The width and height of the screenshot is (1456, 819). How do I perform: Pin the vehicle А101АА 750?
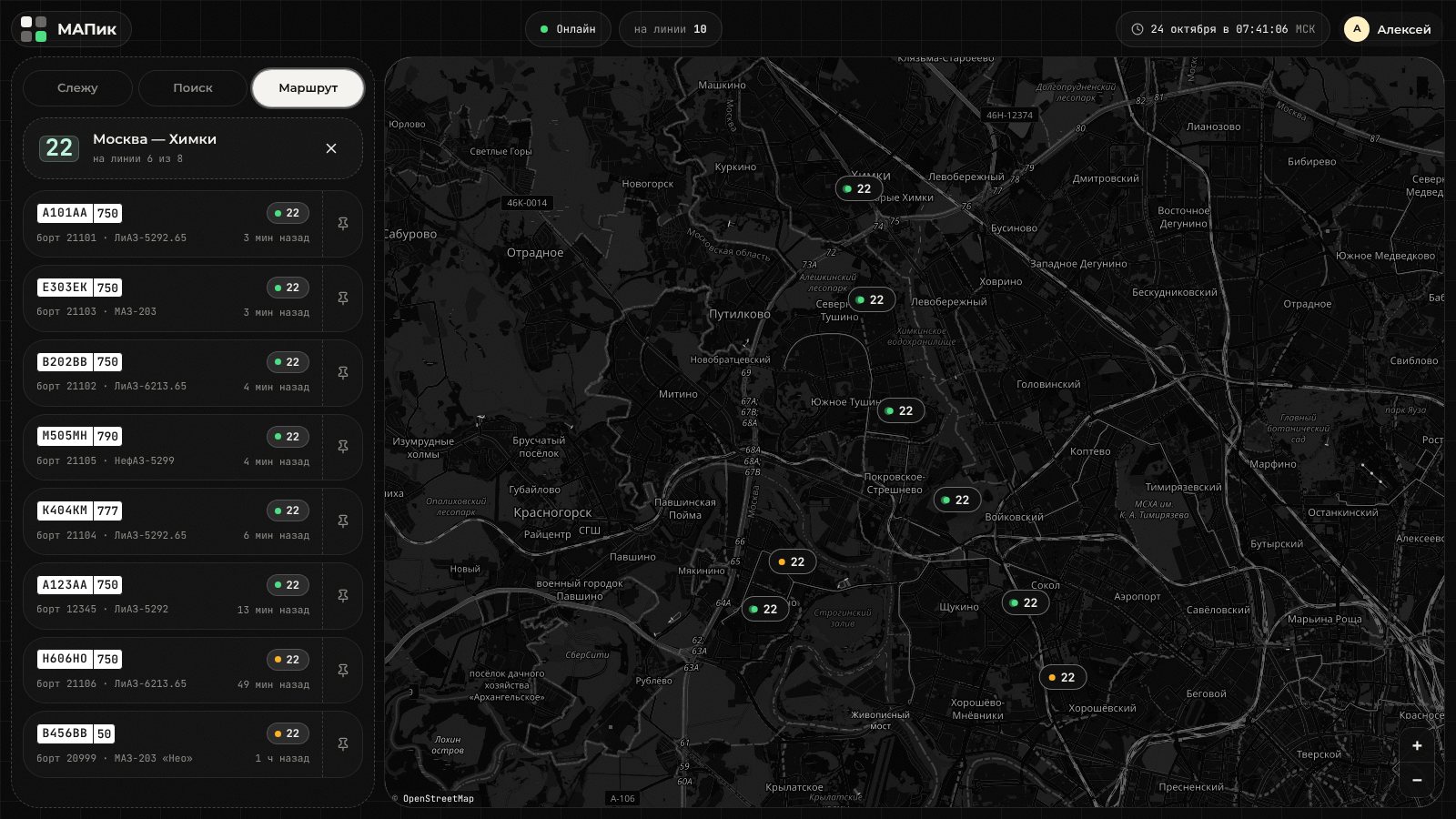click(343, 224)
